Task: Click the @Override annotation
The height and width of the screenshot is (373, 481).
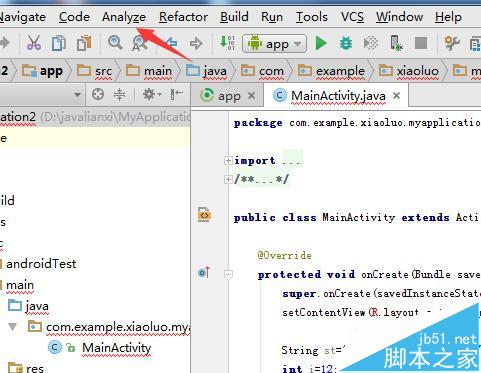Action: [284, 255]
